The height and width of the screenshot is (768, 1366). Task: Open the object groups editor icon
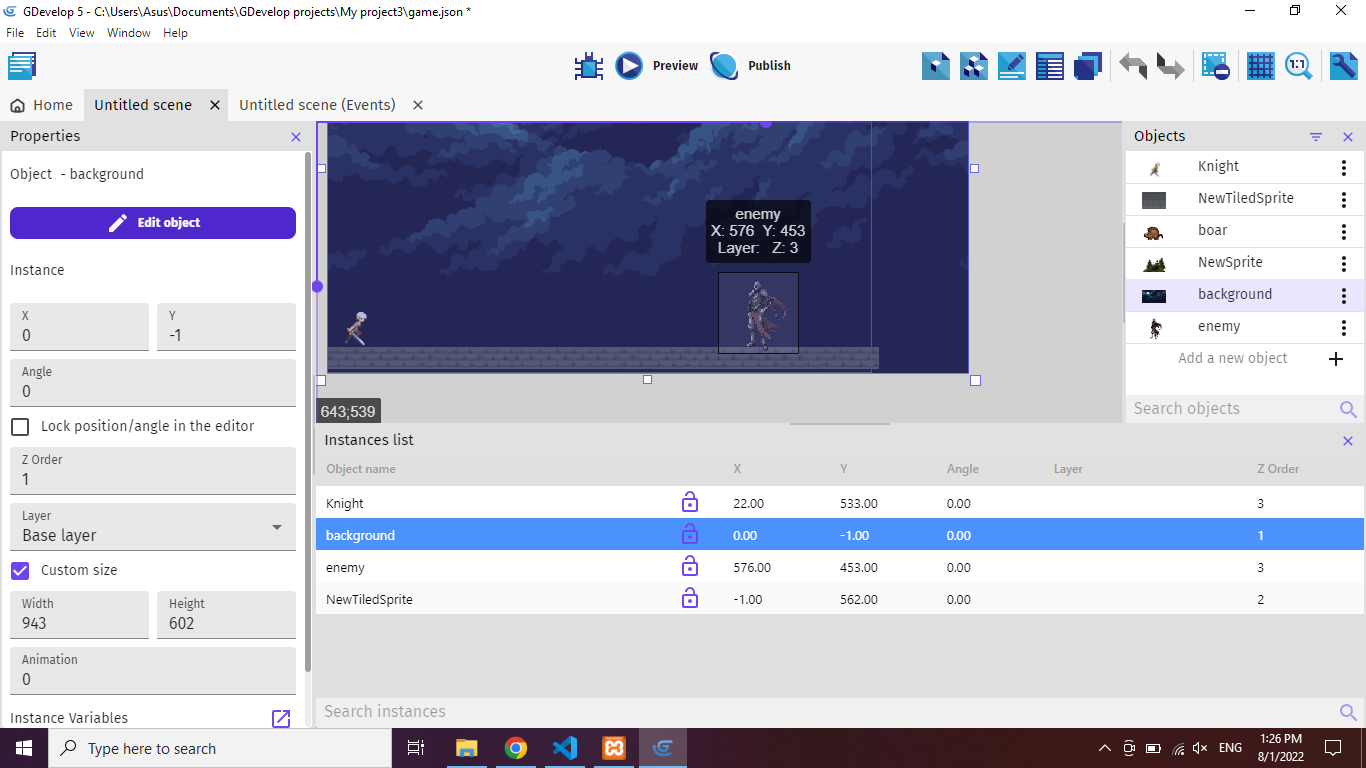[974, 66]
